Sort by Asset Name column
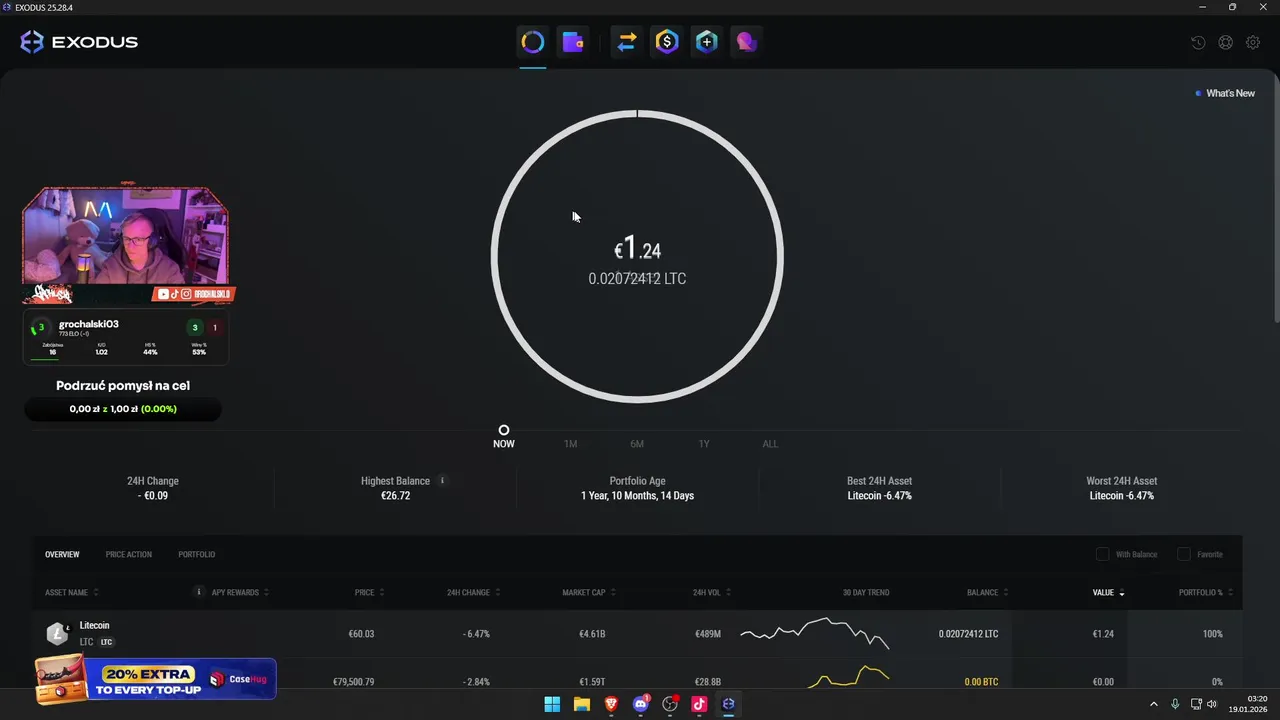 click(70, 592)
